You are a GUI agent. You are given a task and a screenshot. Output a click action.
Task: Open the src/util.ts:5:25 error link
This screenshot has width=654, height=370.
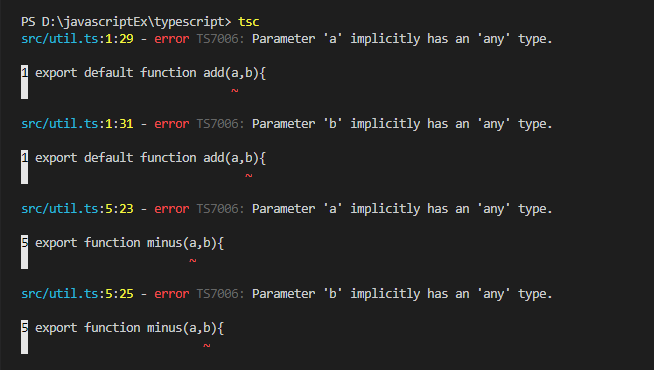[77, 294]
